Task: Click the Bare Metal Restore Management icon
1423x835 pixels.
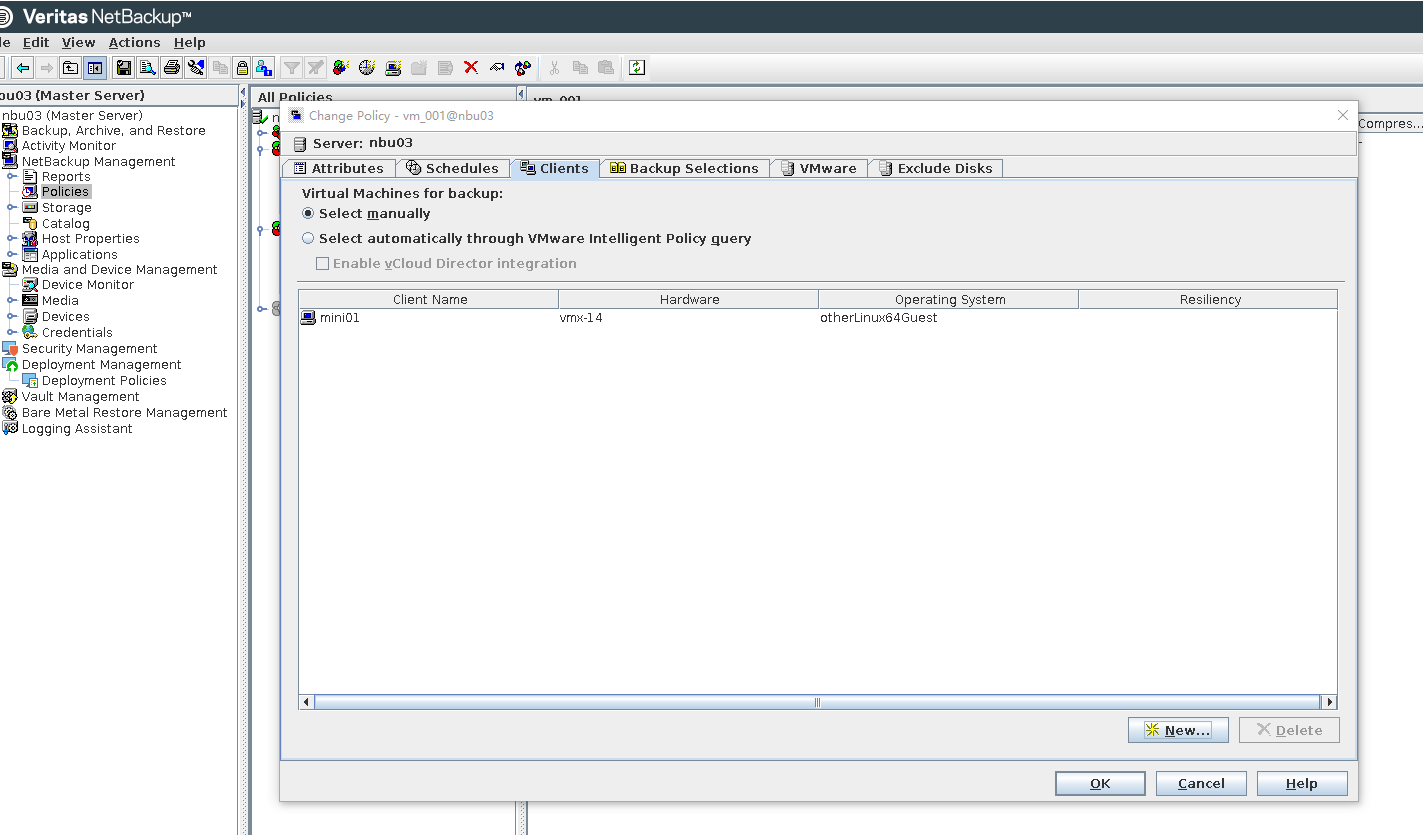Action: click(x=10, y=413)
